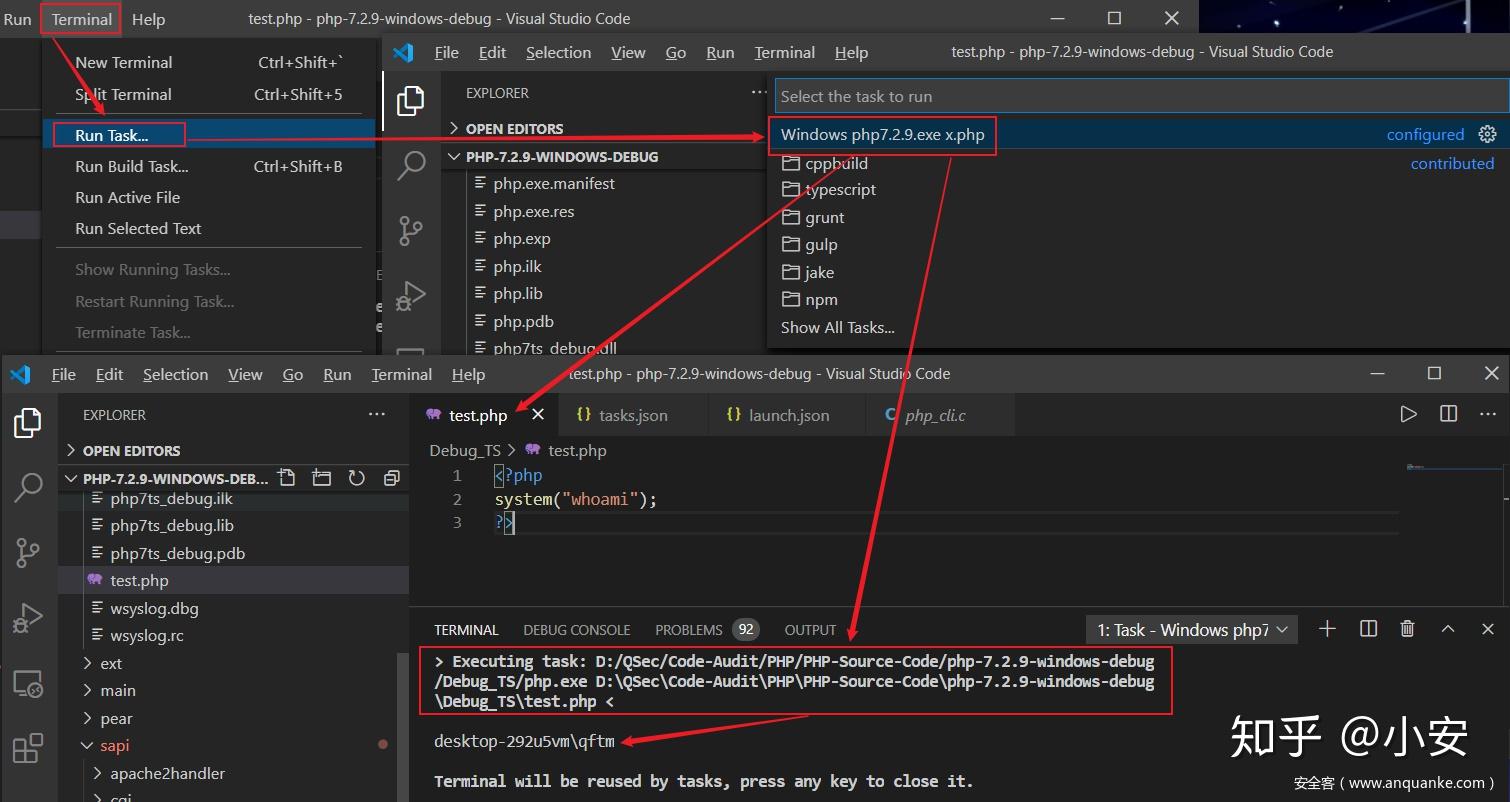Viewport: 1510px width, 802px height.
Task: Split the terminal panel
Action: pyautogui.click(x=1369, y=629)
